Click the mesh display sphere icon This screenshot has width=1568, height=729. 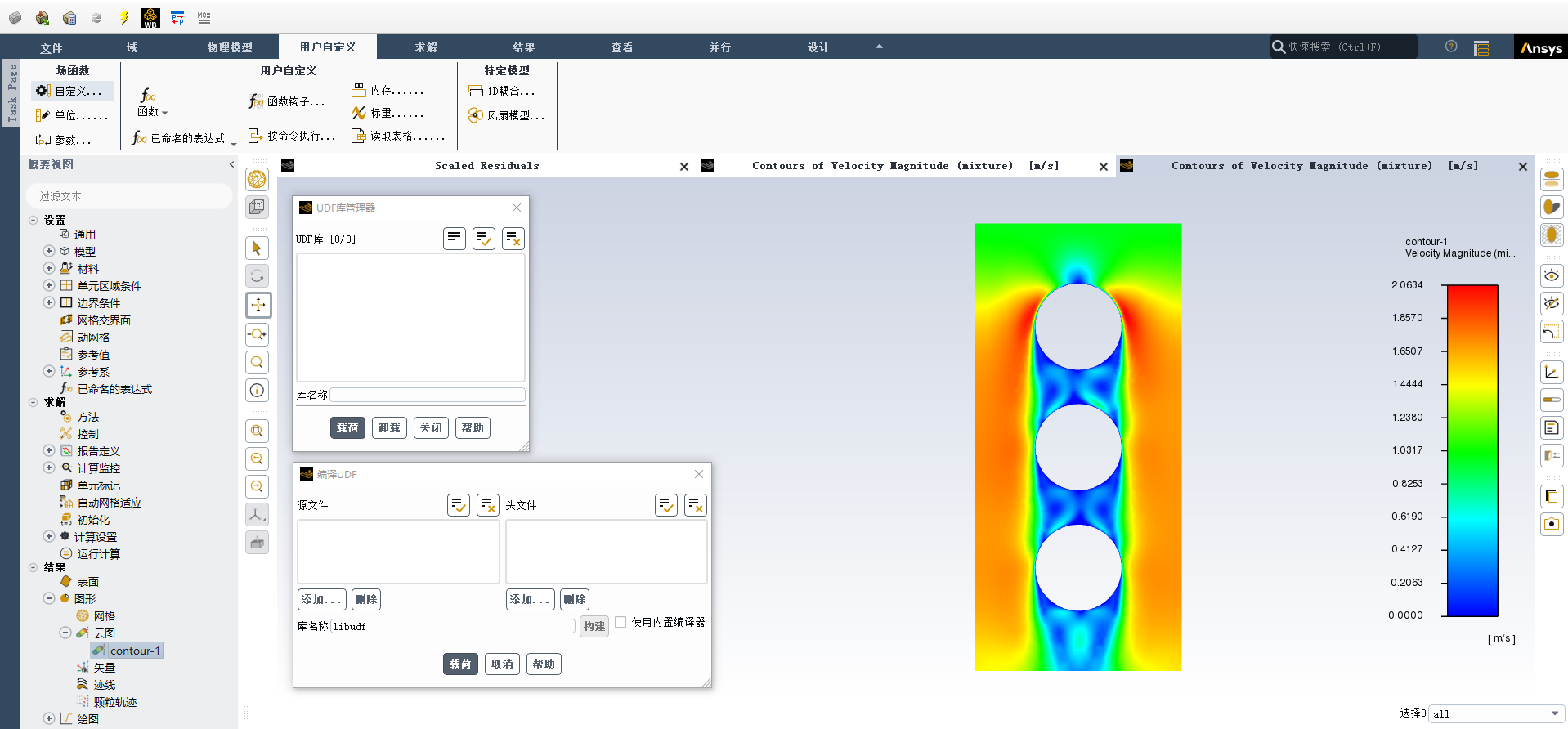[258, 179]
